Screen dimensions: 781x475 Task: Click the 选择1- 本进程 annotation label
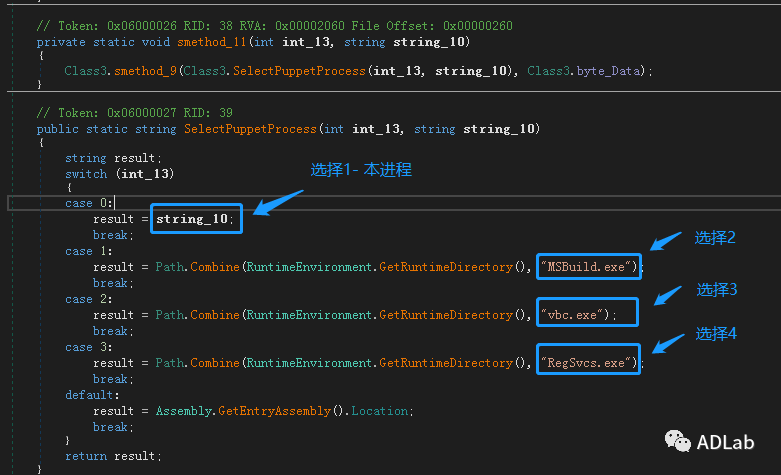pos(361,170)
